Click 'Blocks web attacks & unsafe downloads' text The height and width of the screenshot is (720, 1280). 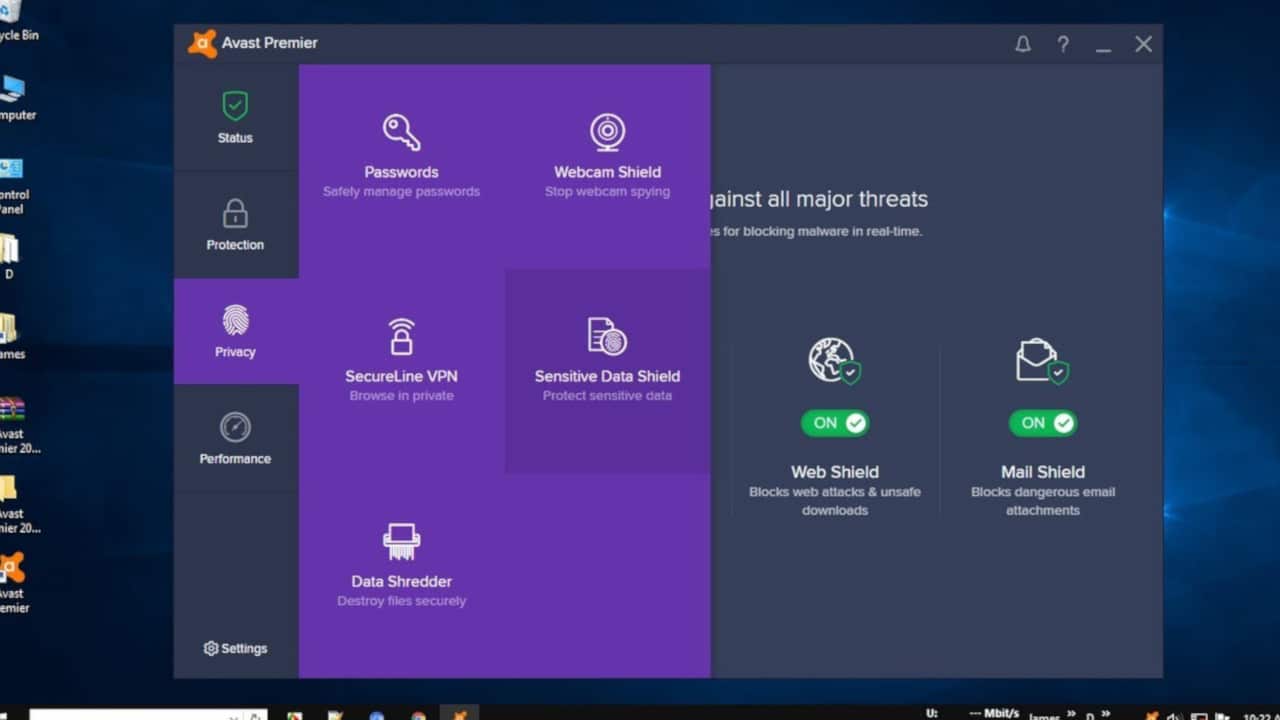coord(835,501)
